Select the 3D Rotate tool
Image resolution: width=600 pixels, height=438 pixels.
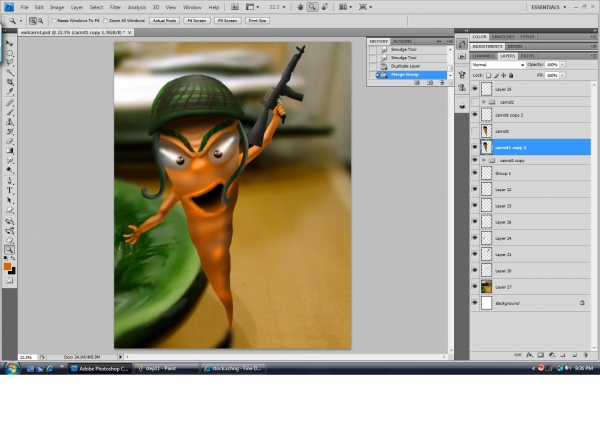point(10,221)
